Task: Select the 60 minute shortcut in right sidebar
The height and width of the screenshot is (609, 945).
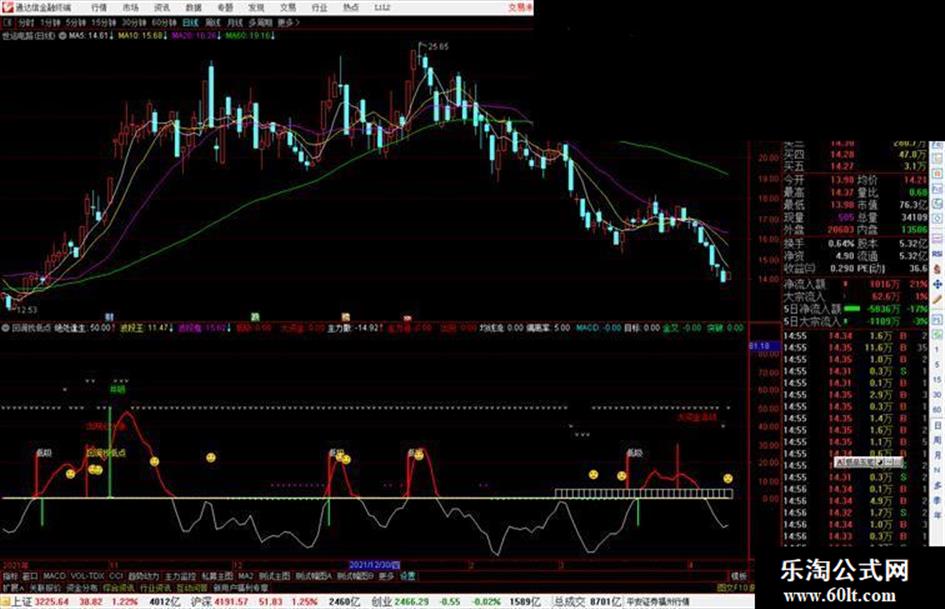Action: [x=937, y=409]
